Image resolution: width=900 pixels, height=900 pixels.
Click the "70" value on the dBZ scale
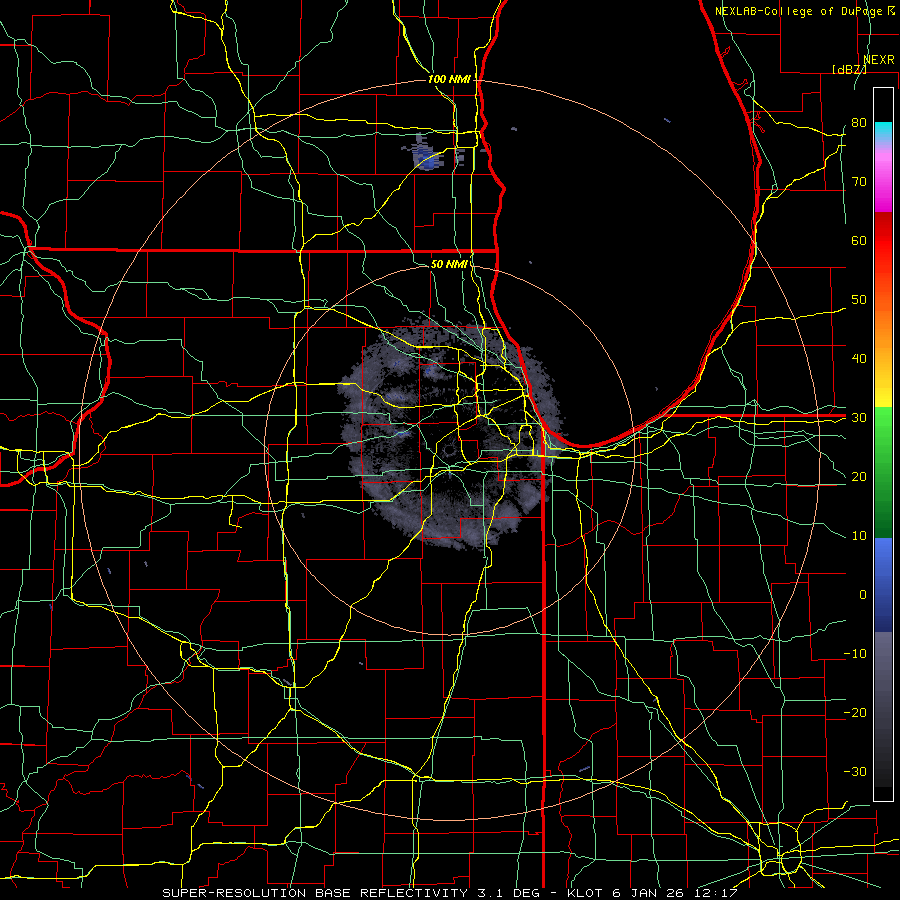coord(859,181)
